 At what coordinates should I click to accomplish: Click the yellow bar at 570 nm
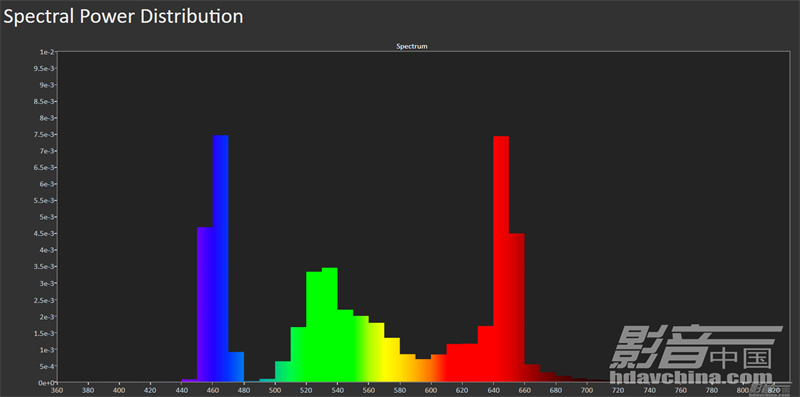pos(392,360)
